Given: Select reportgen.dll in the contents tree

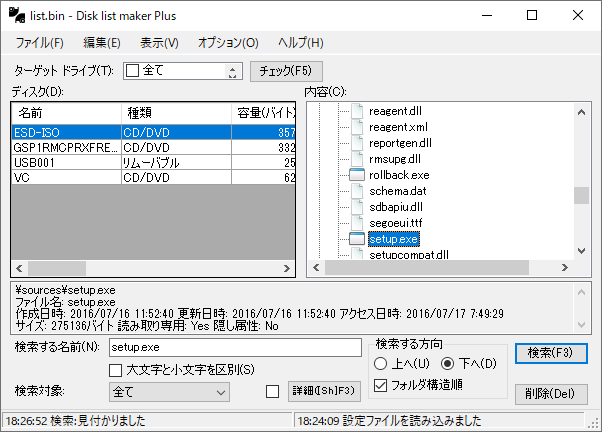Looking at the screenshot, I should pyautogui.click(x=400, y=143).
